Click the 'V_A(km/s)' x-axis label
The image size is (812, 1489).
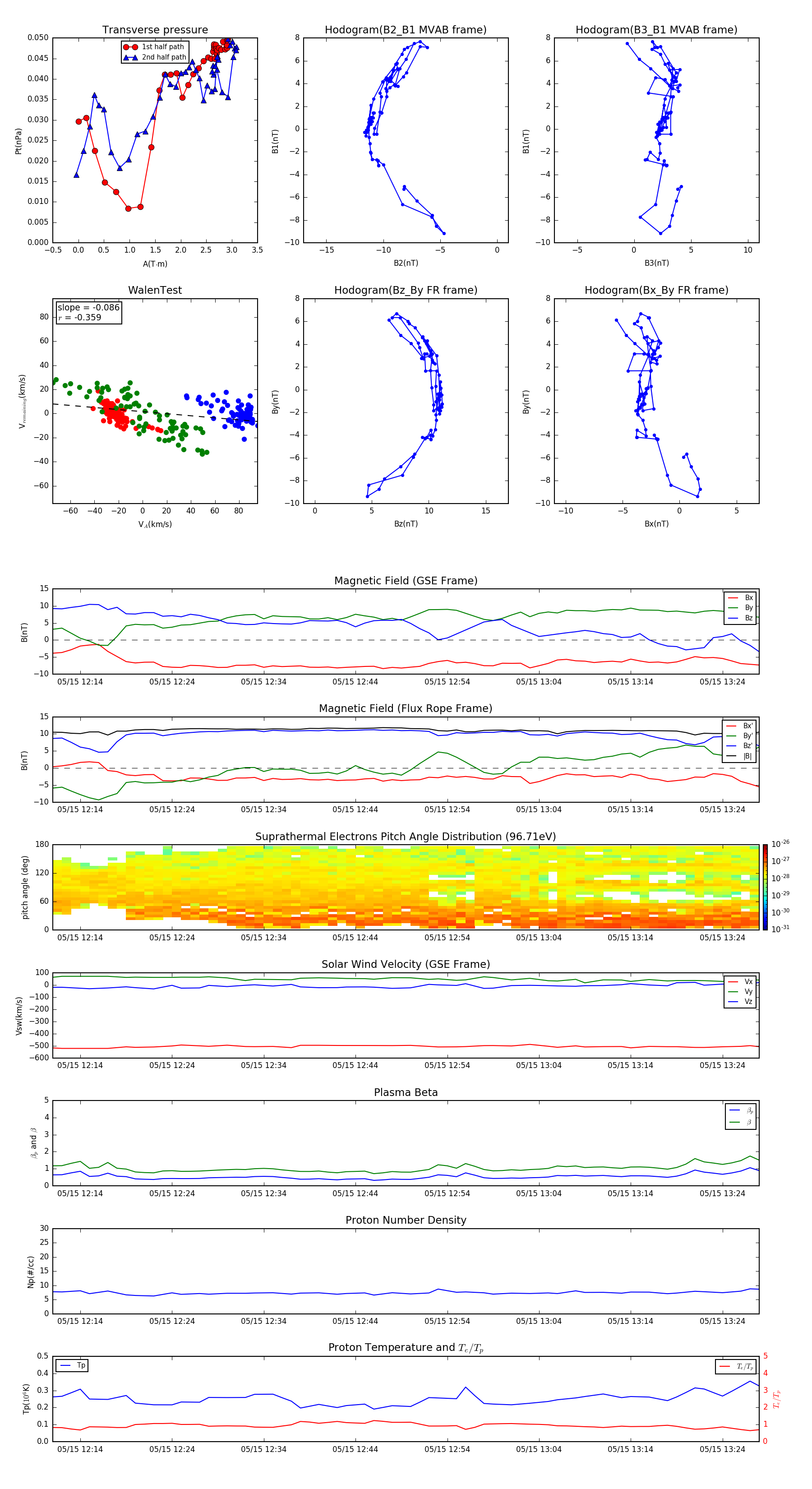tap(155, 525)
